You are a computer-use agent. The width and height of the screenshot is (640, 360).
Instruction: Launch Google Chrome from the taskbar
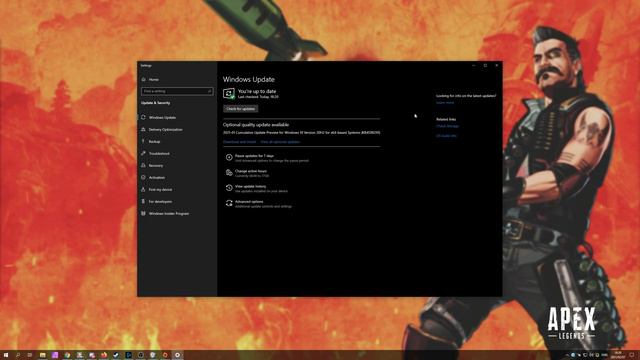point(67,355)
